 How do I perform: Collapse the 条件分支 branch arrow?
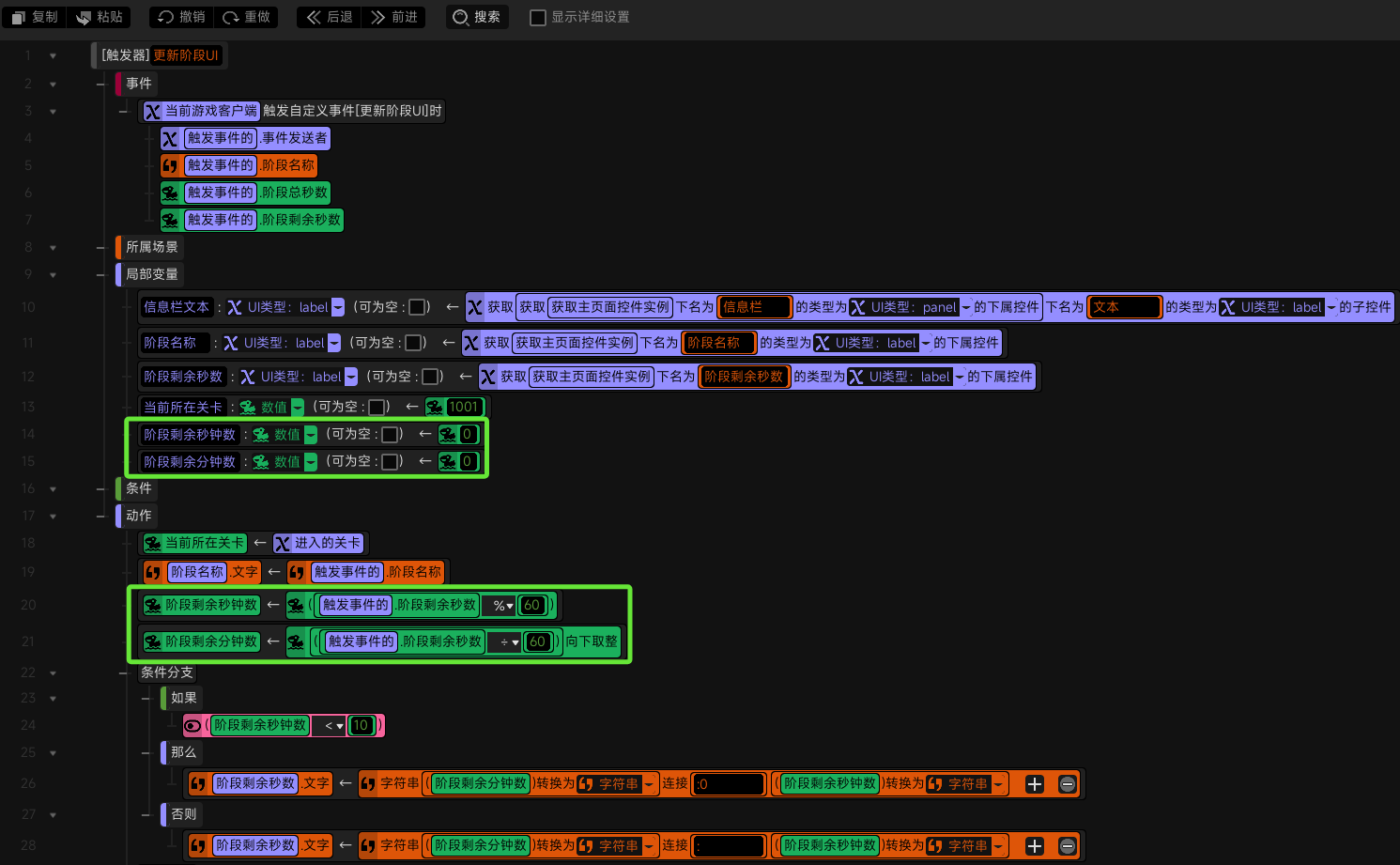(x=53, y=672)
